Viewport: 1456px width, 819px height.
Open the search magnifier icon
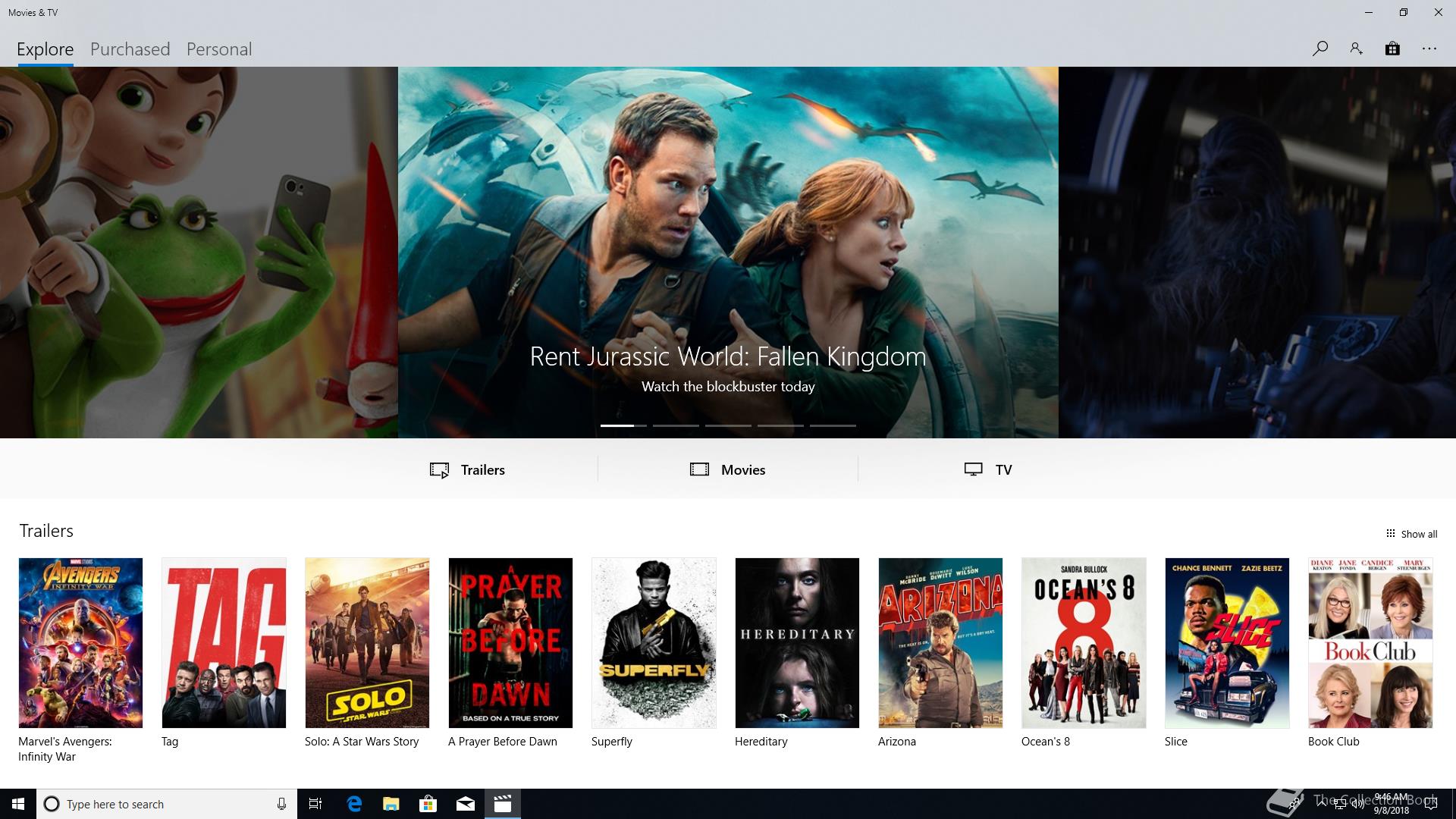pos(1319,49)
